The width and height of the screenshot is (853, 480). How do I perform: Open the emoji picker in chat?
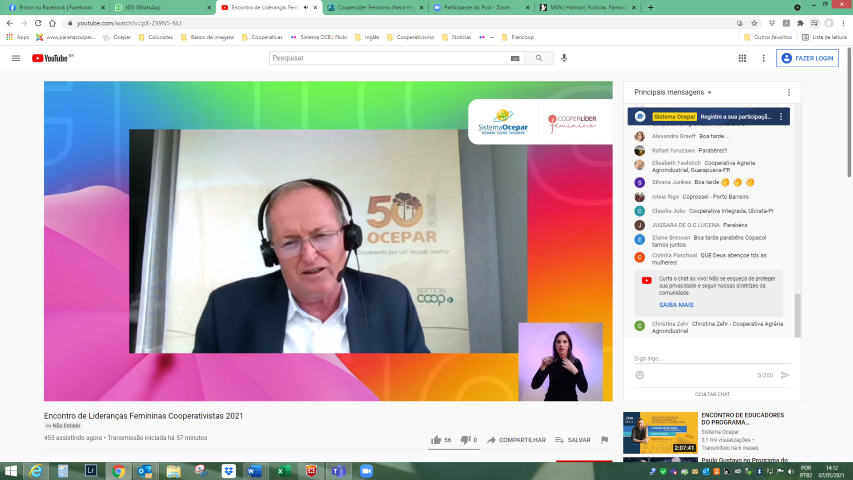(x=640, y=375)
